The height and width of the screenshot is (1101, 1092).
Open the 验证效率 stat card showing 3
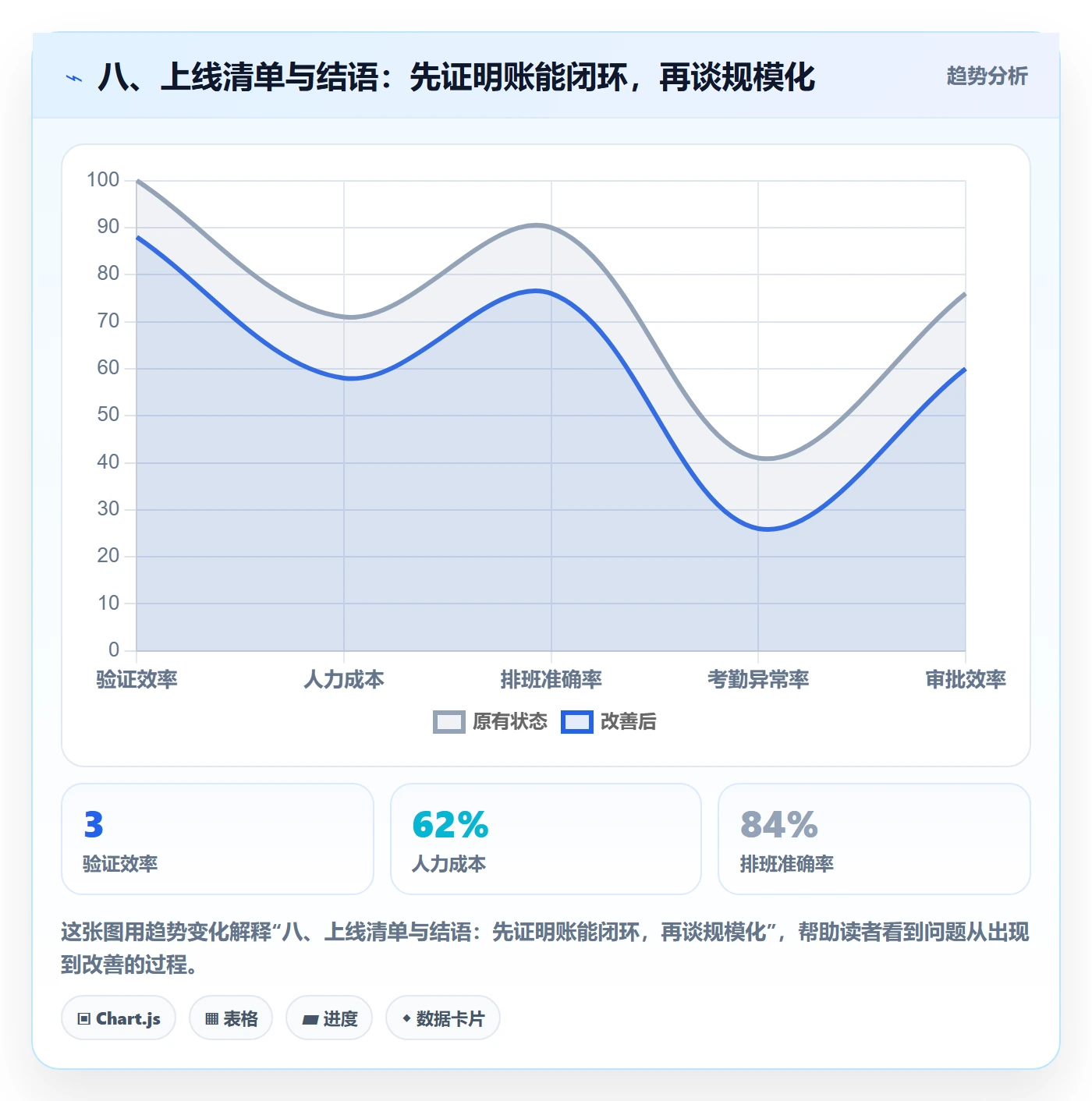218,839
